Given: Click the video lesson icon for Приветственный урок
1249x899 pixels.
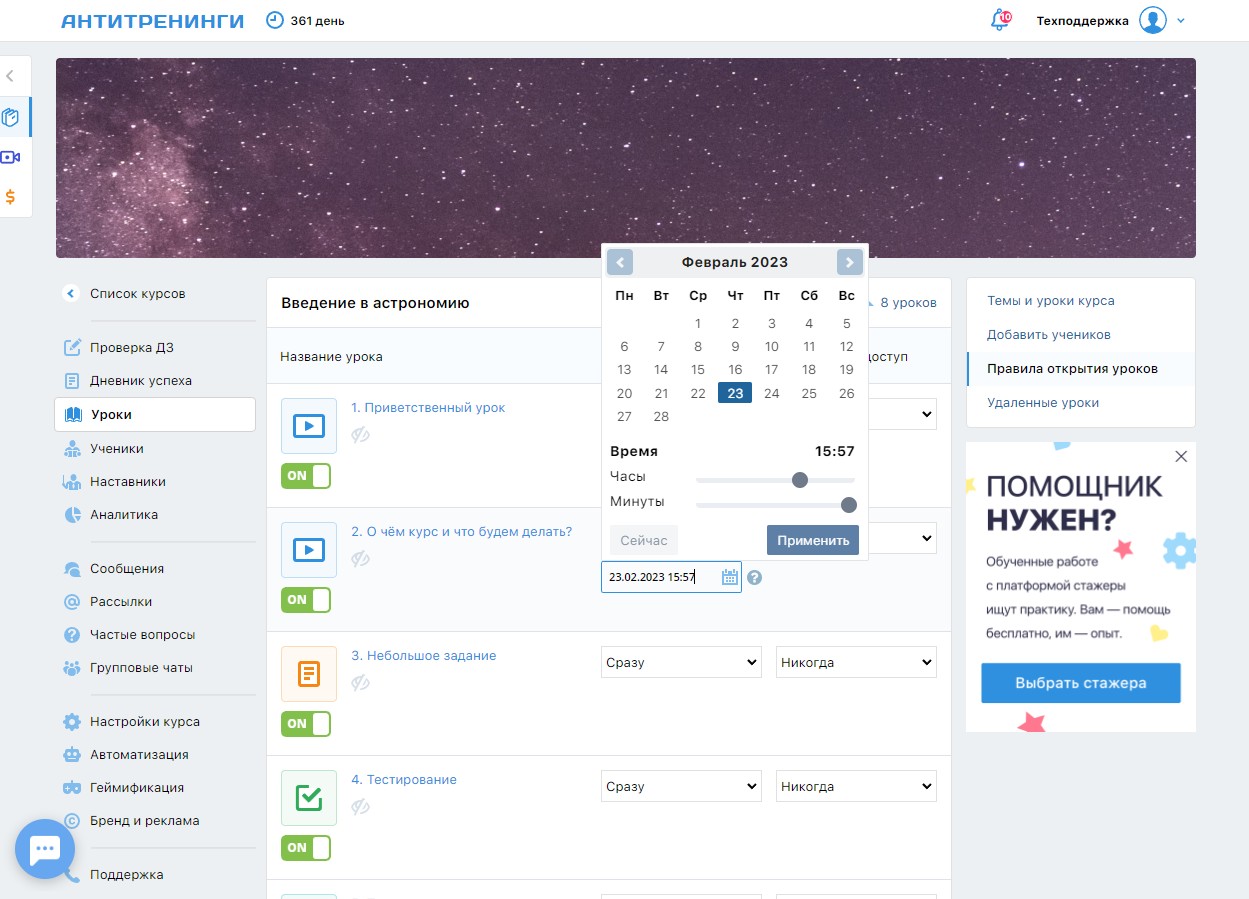Looking at the screenshot, I should [309, 426].
